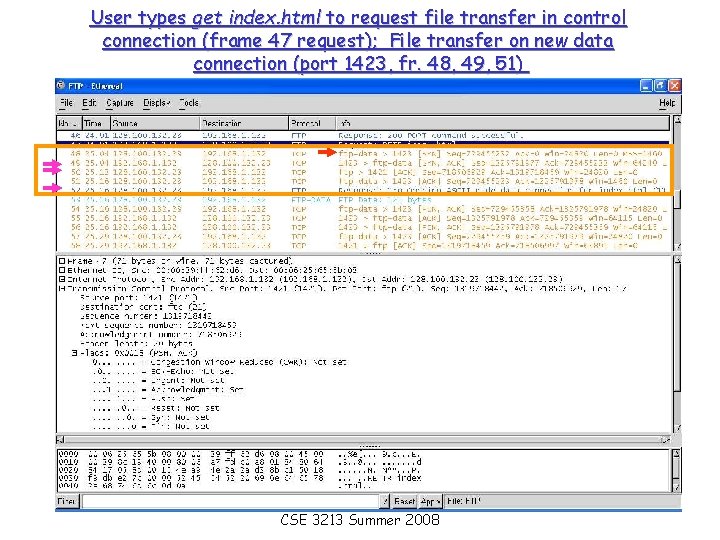The image size is (720, 540).
Task: Focus the display filter text field
Action: (231, 501)
